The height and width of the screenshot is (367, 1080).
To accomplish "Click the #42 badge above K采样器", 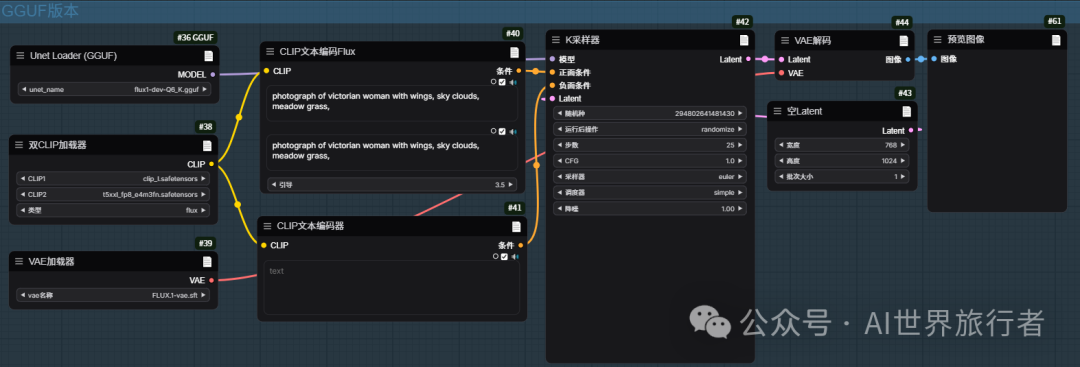I will [742, 22].
